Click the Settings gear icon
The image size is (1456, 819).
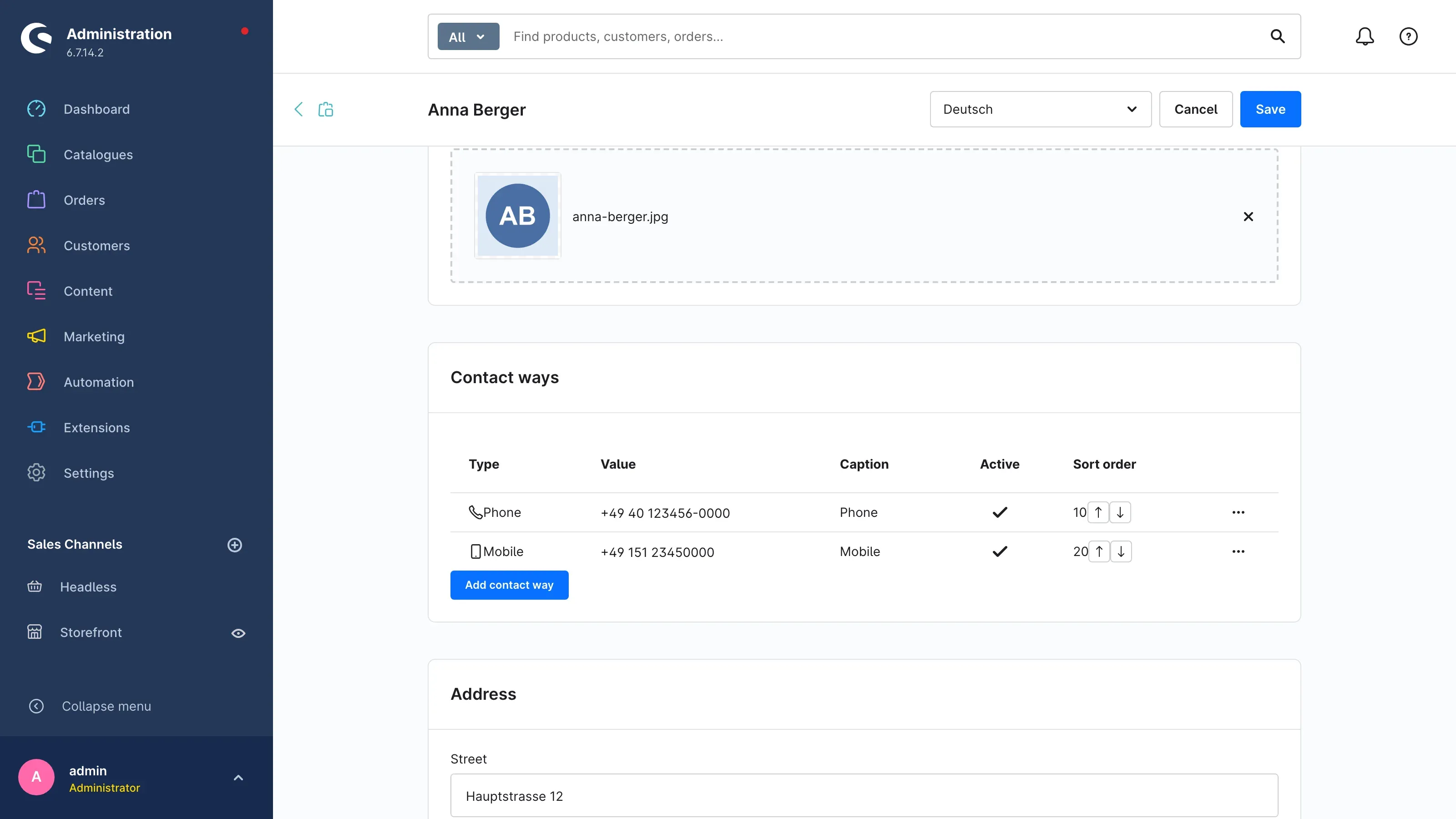coord(36,473)
